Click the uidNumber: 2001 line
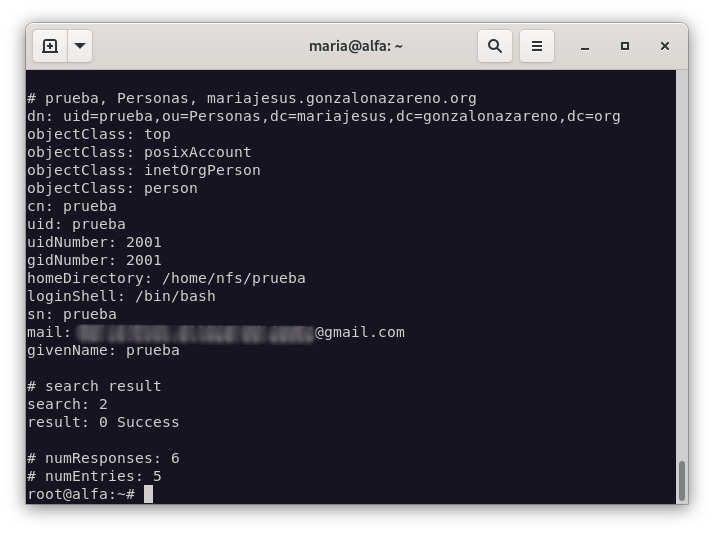714x533 pixels. point(94,242)
